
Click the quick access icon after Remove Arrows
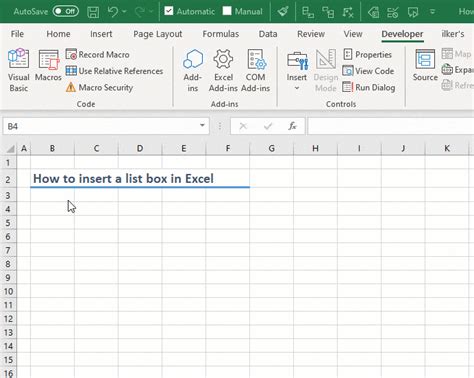pos(373,12)
